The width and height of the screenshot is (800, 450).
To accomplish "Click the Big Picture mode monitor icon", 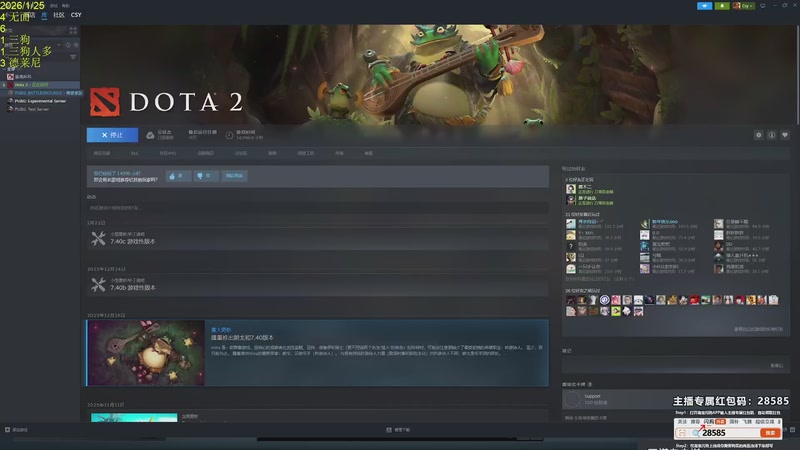I will click(x=763, y=6).
